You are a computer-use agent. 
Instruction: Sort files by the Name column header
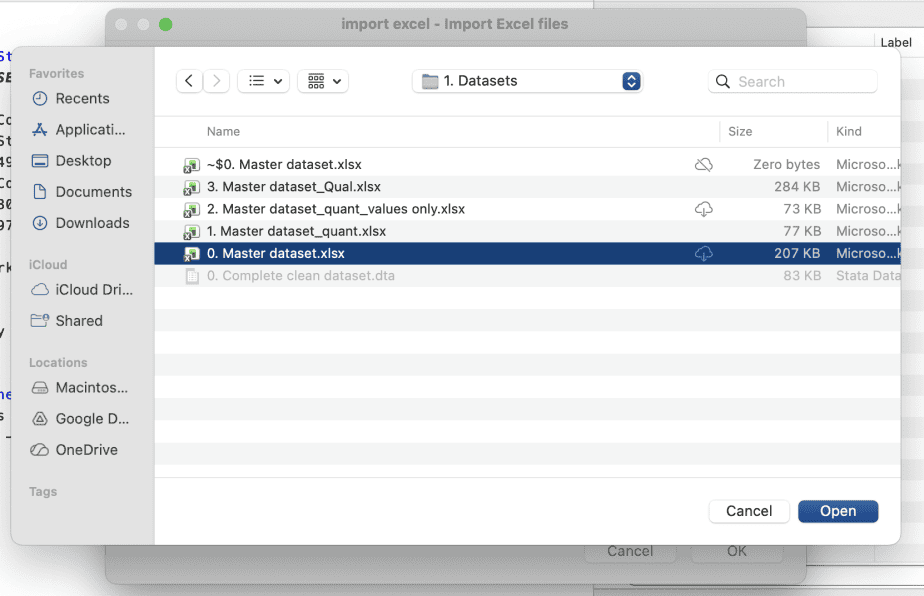click(223, 131)
